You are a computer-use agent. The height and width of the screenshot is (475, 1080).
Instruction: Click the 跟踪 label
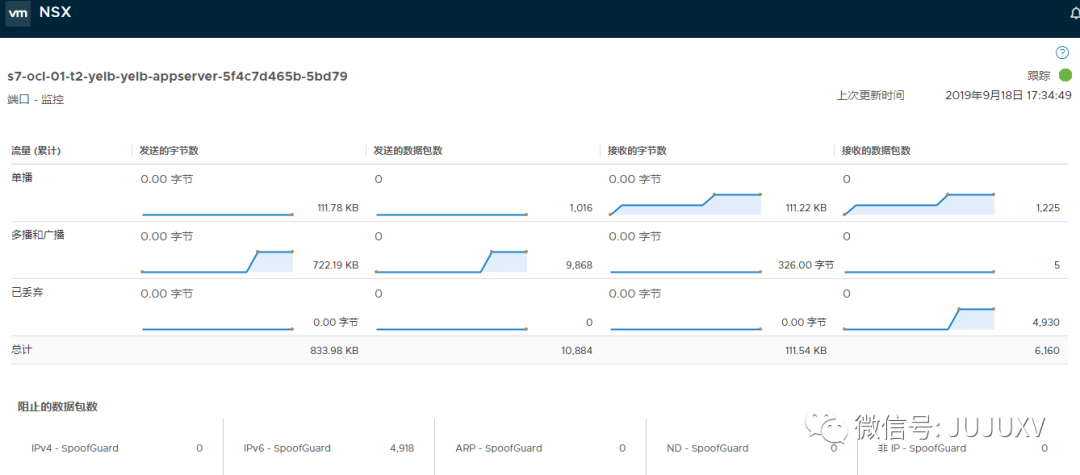(1038, 76)
